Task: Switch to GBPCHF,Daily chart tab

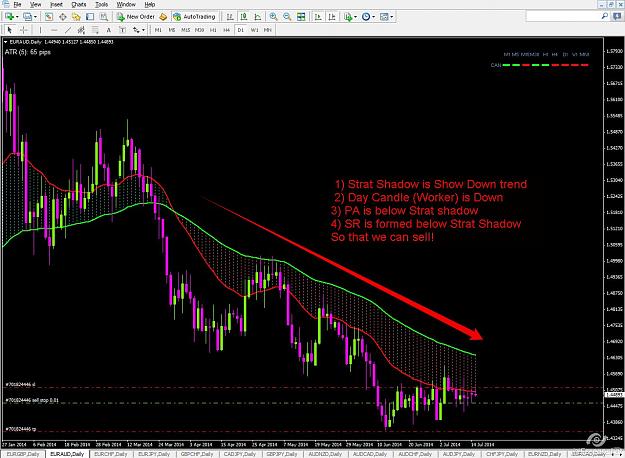Action: point(197,454)
